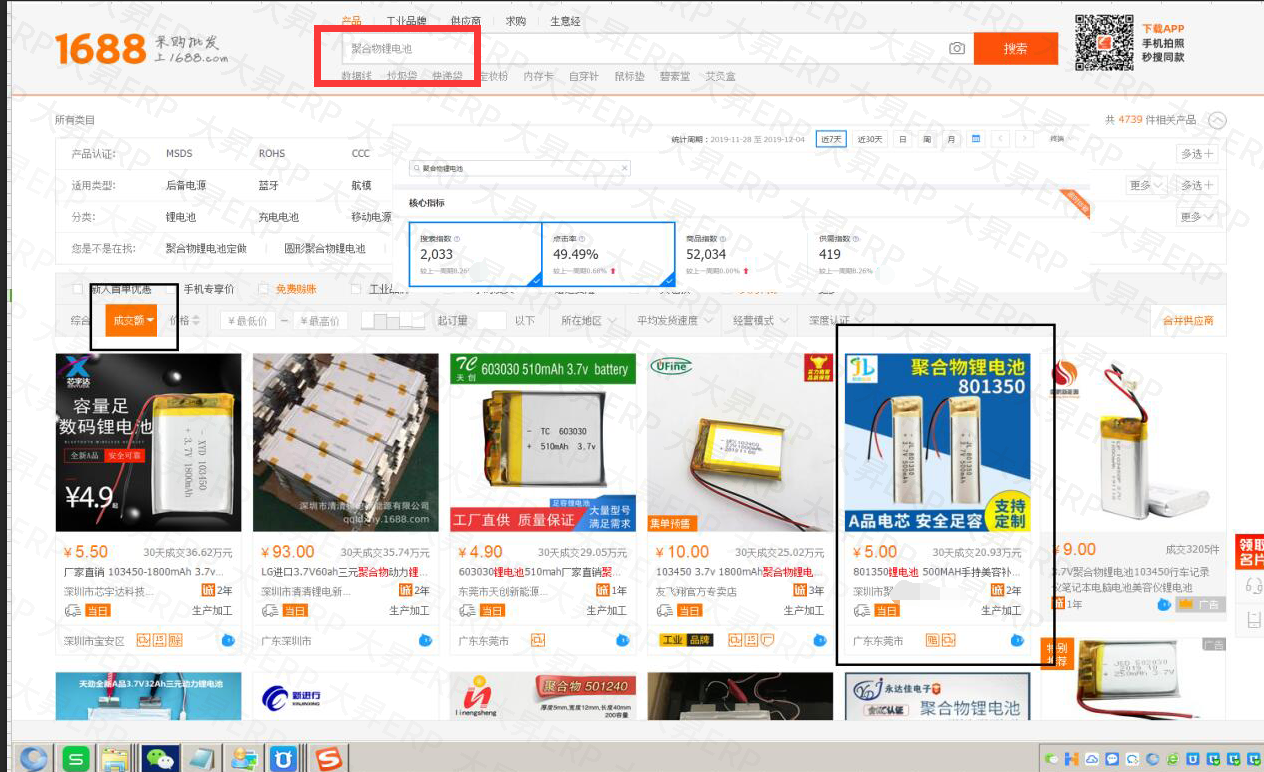1264x772 pixels.
Task: Go to previous period arrow in stats panel
Action: pos(999,139)
